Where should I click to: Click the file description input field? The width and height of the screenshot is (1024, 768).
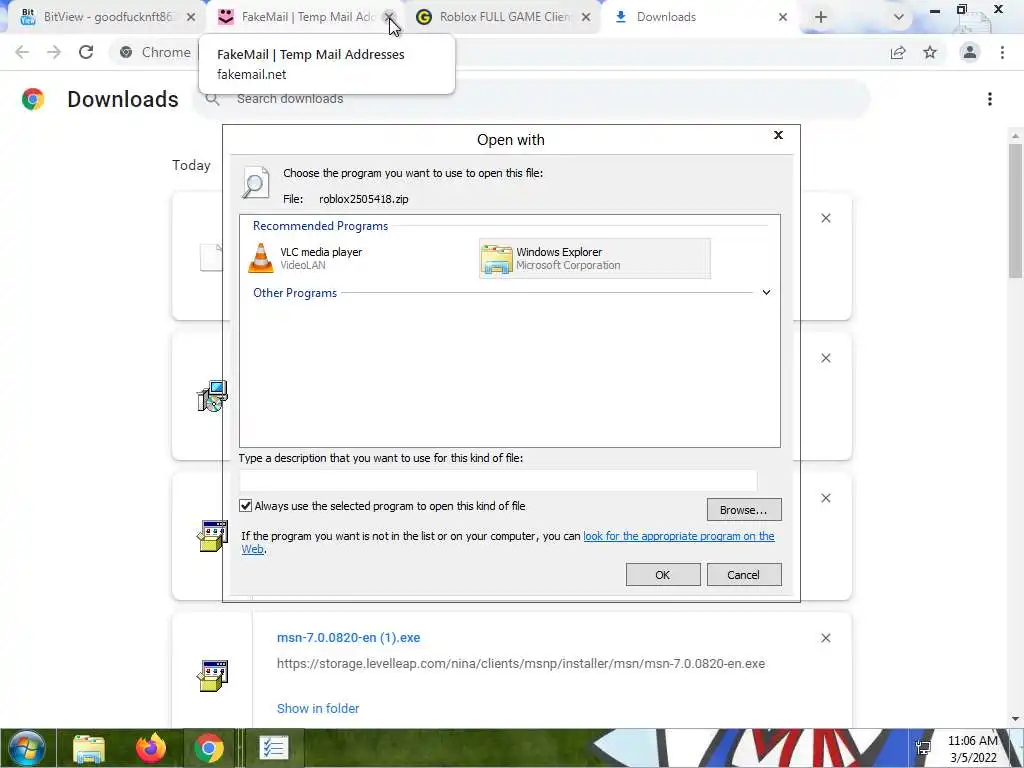pyautogui.click(x=498, y=480)
